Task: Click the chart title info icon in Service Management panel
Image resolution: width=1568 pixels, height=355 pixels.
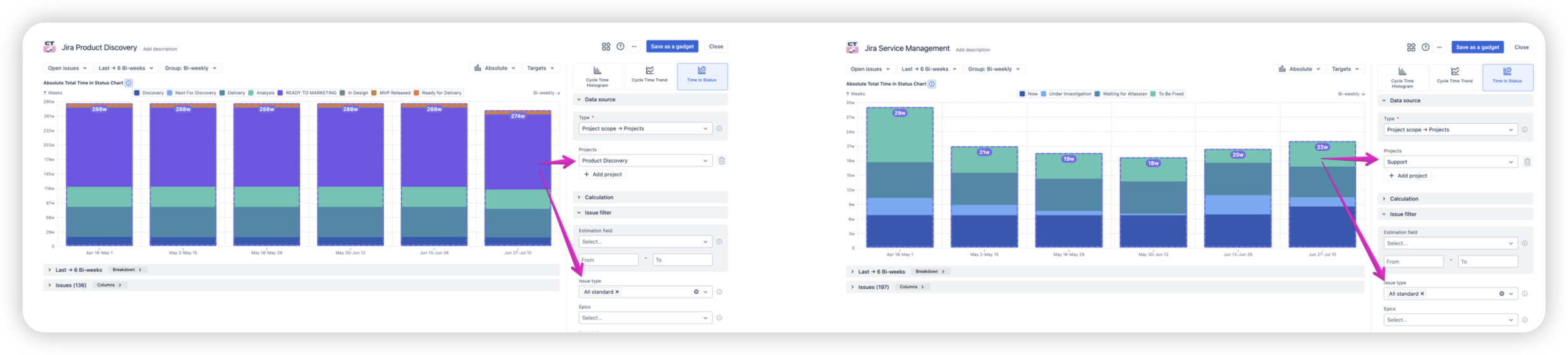Action: (x=932, y=84)
